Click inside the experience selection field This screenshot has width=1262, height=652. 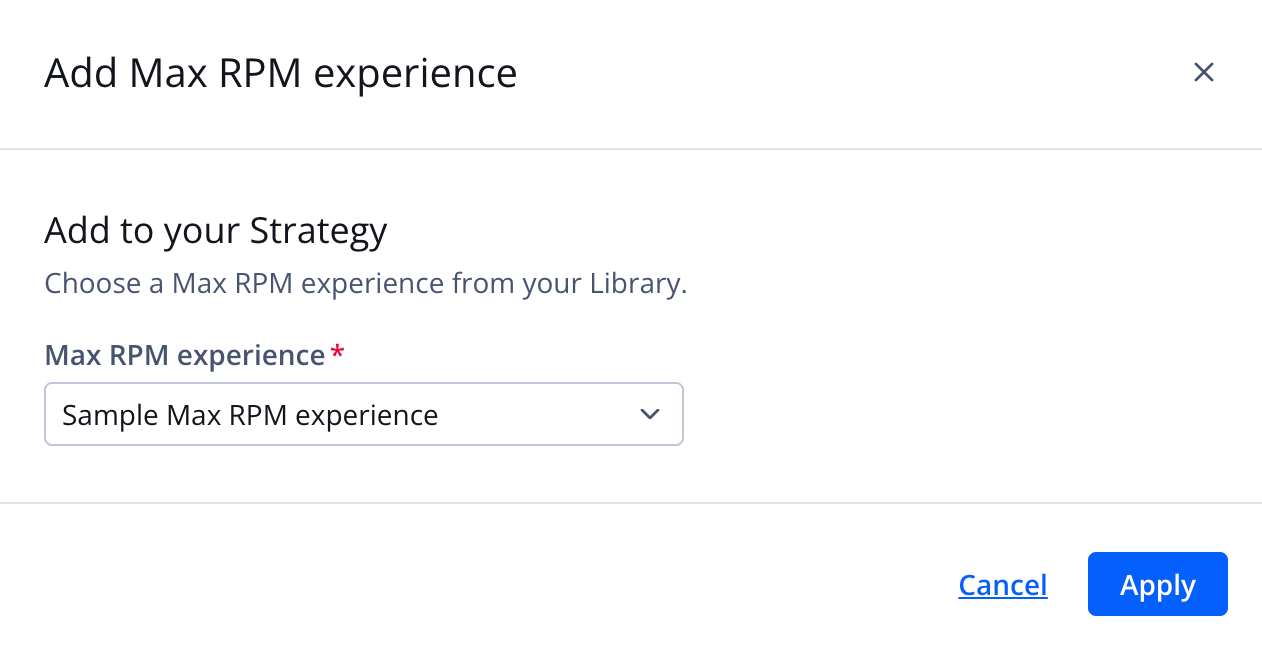pyautogui.click(x=364, y=413)
